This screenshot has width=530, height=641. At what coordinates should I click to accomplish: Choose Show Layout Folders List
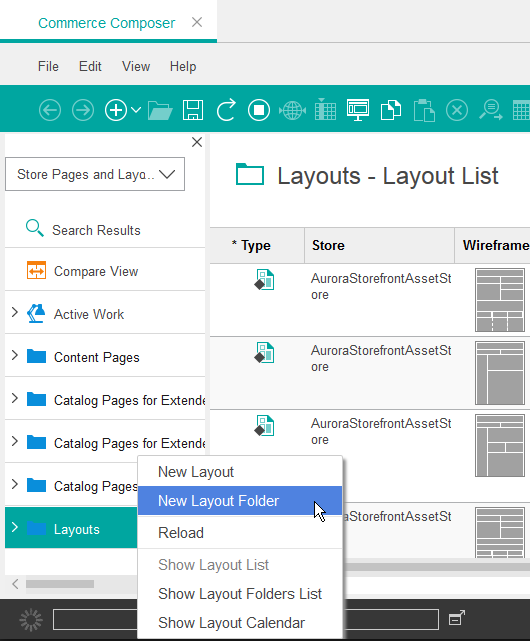click(240, 594)
